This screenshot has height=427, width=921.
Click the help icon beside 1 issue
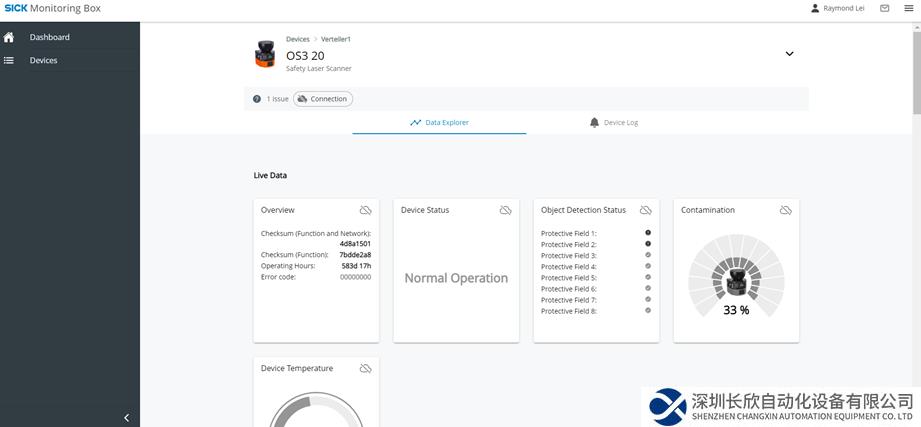[257, 99]
